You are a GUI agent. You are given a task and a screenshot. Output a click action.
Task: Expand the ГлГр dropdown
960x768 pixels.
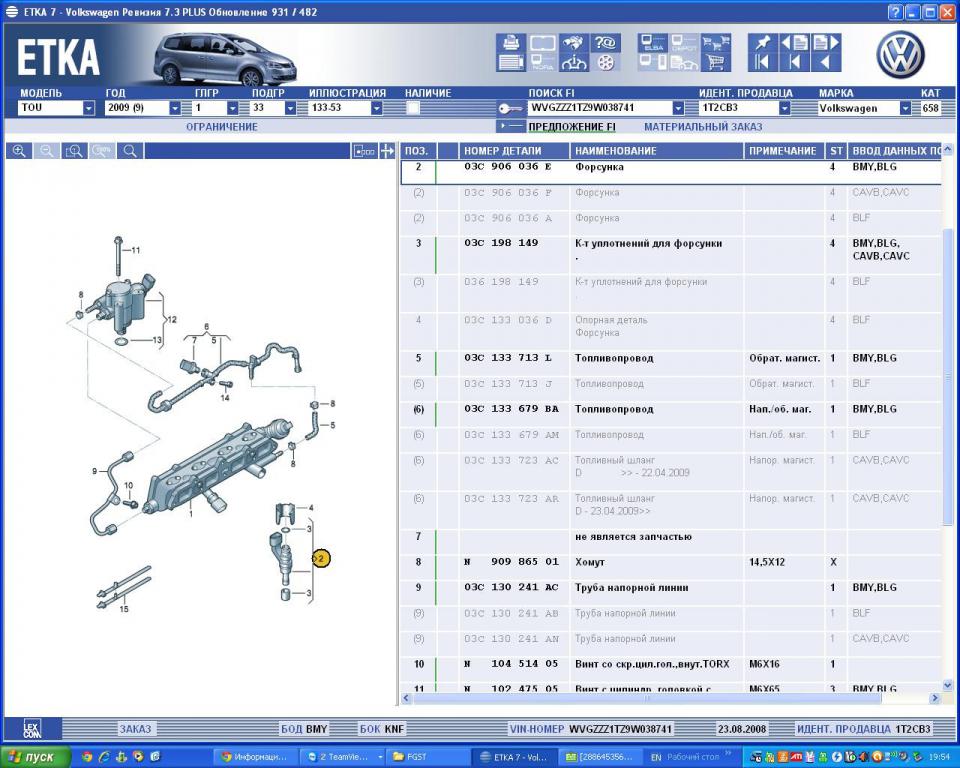(x=232, y=108)
